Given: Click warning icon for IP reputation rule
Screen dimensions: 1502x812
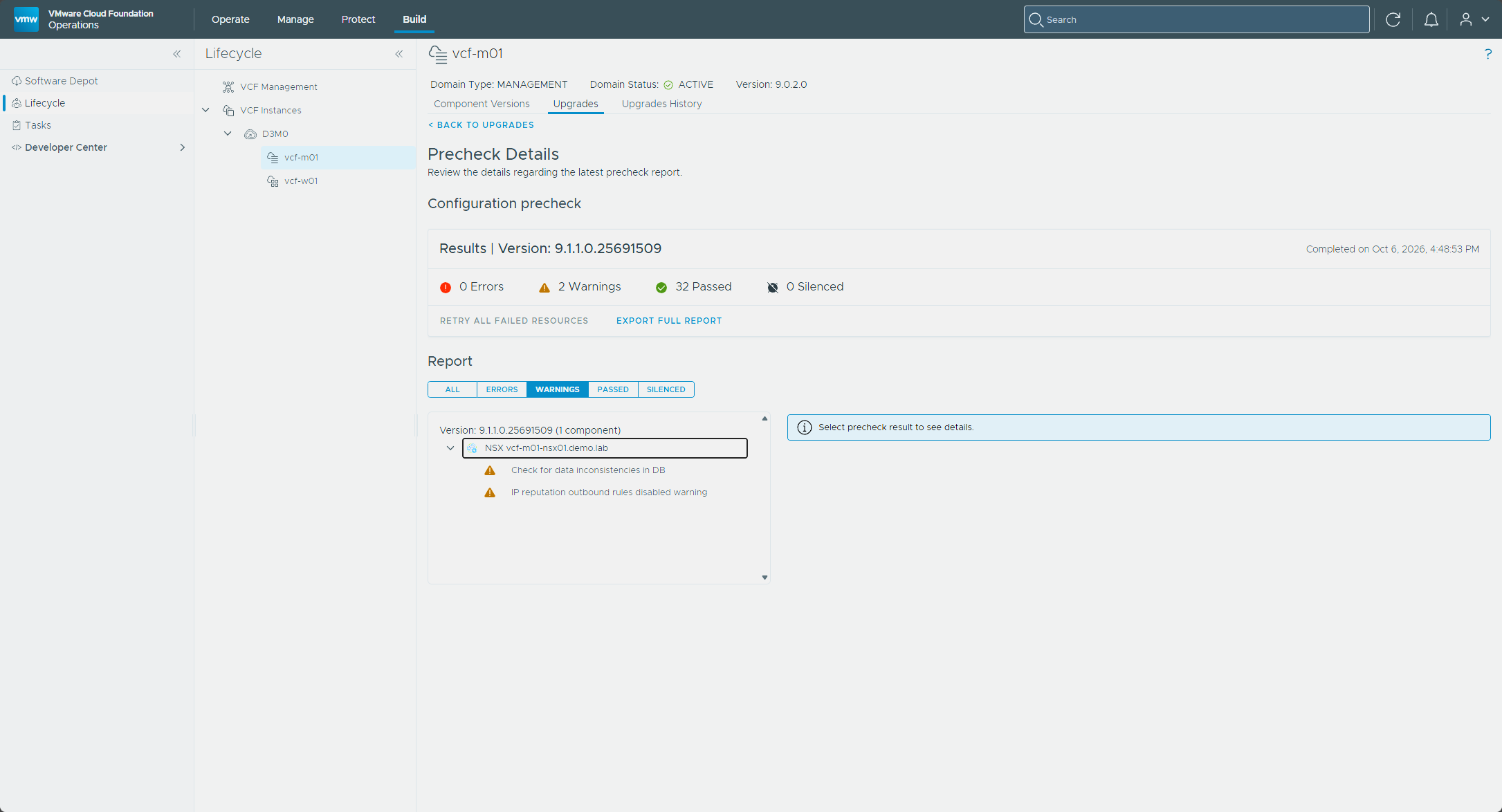Looking at the screenshot, I should tap(490, 492).
